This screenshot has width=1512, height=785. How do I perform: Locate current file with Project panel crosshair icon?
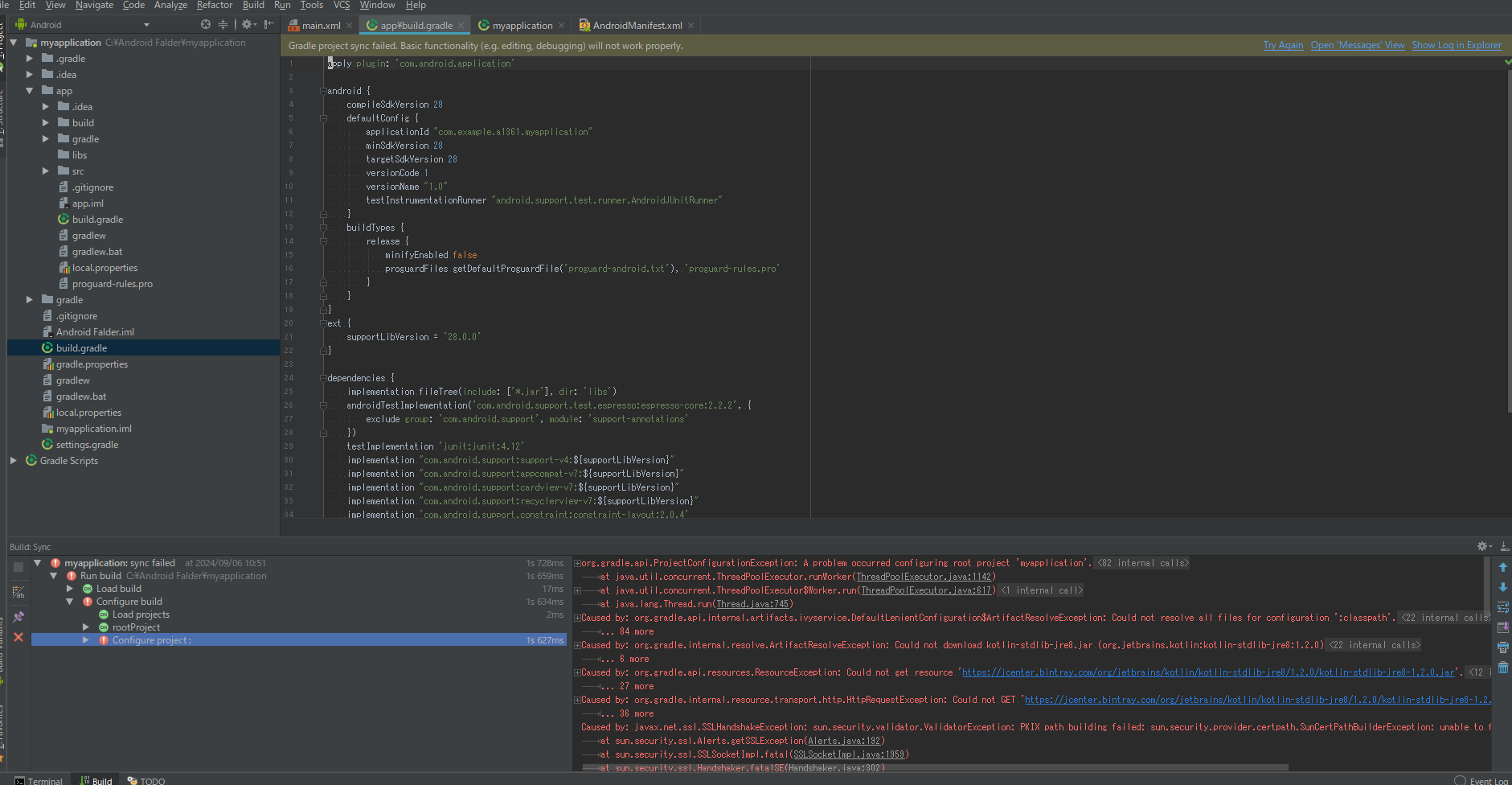coord(205,25)
